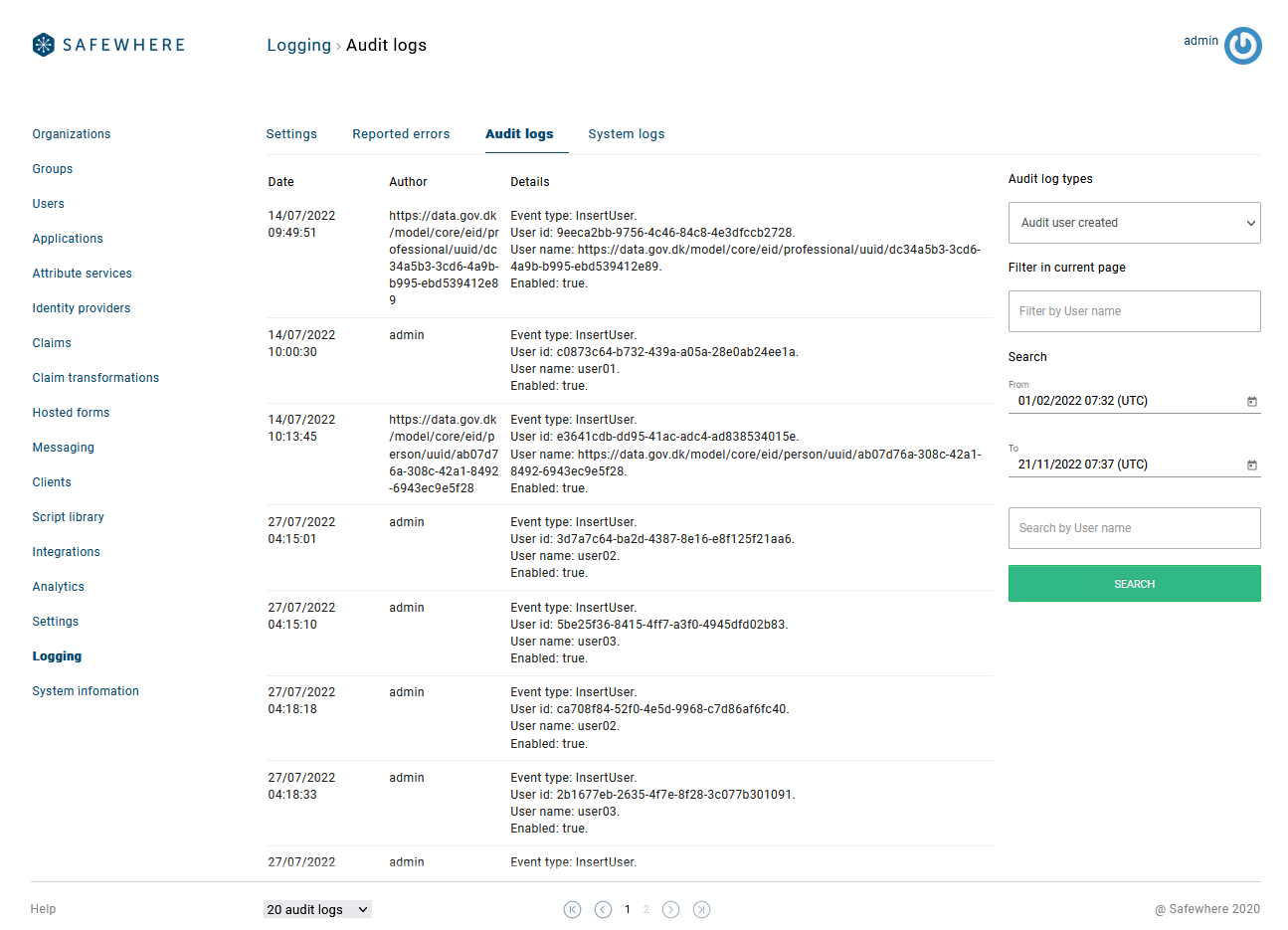Jump to last page of audit logs
The width and height of the screenshot is (1288, 930).
[x=701, y=909]
